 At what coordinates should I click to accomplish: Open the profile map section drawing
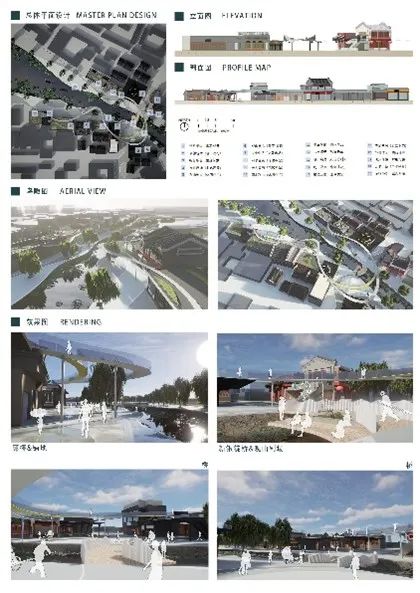pos(294,90)
